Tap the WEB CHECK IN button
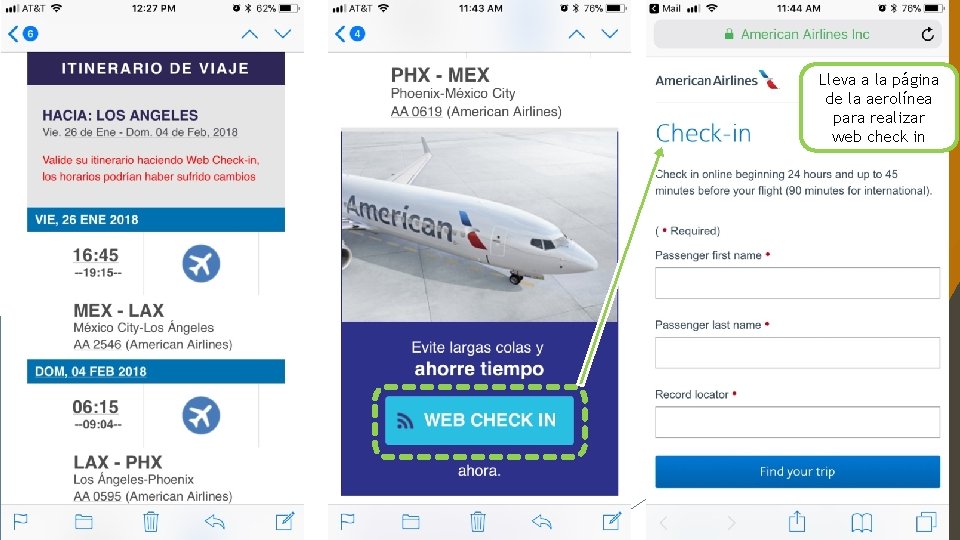This screenshot has width=960, height=540. [x=479, y=420]
